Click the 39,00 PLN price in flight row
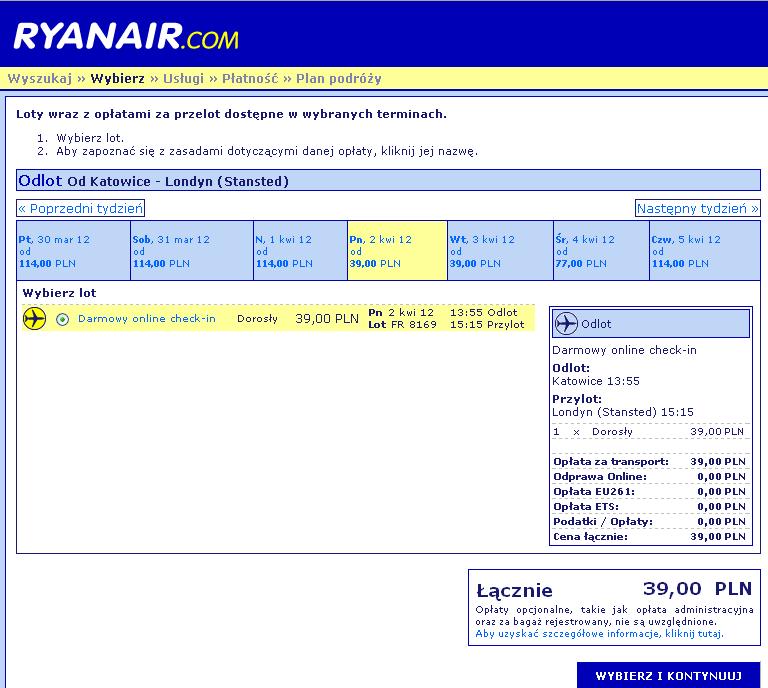 point(327,319)
